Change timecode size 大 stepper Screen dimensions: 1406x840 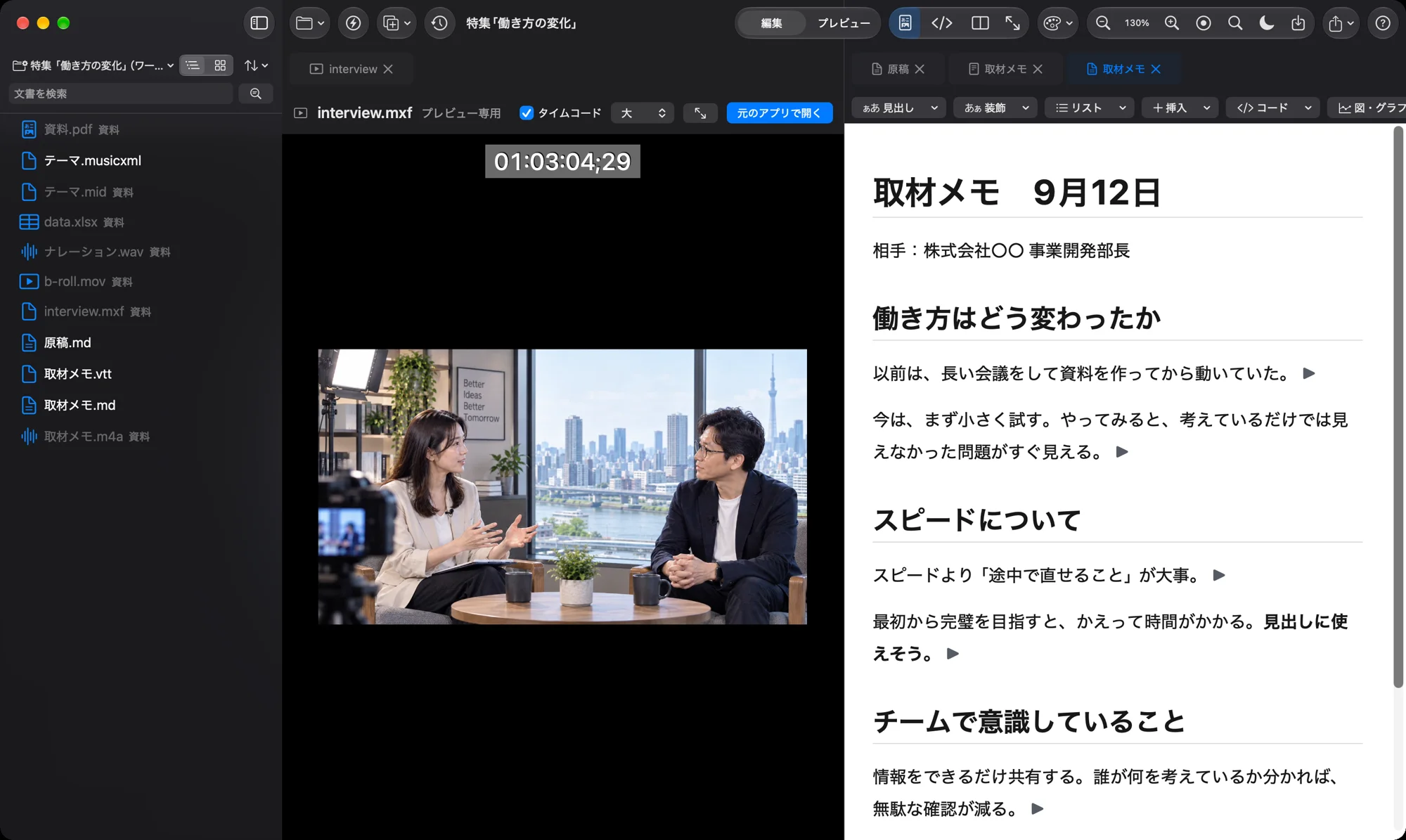[x=643, y=112]
